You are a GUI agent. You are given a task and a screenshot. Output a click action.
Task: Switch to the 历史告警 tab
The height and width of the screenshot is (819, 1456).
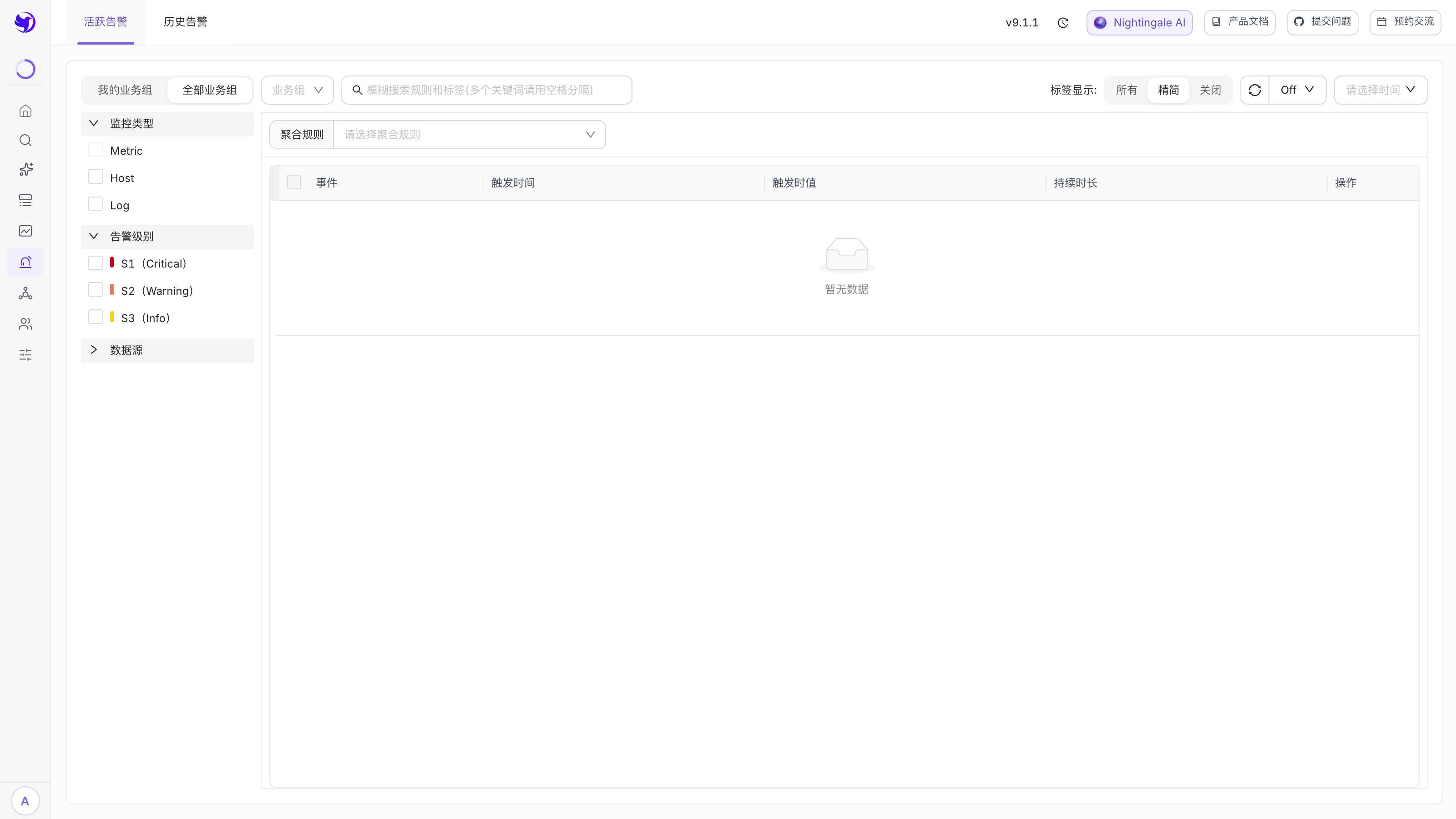(185, 22)
